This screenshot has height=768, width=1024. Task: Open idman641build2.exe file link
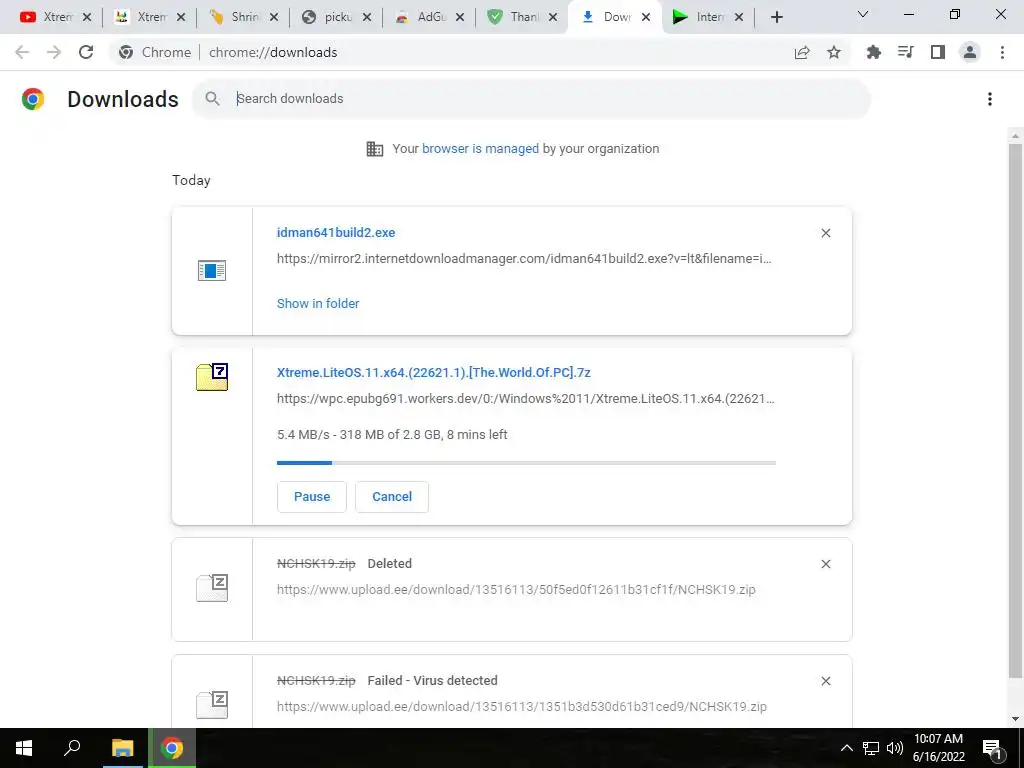[336, 232]
